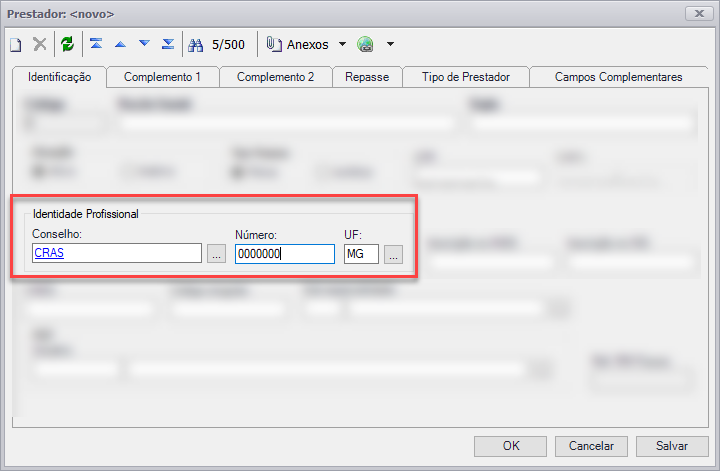720x471 pixels.
Task: Select the Identificação tab
Action: coord(59,77)
